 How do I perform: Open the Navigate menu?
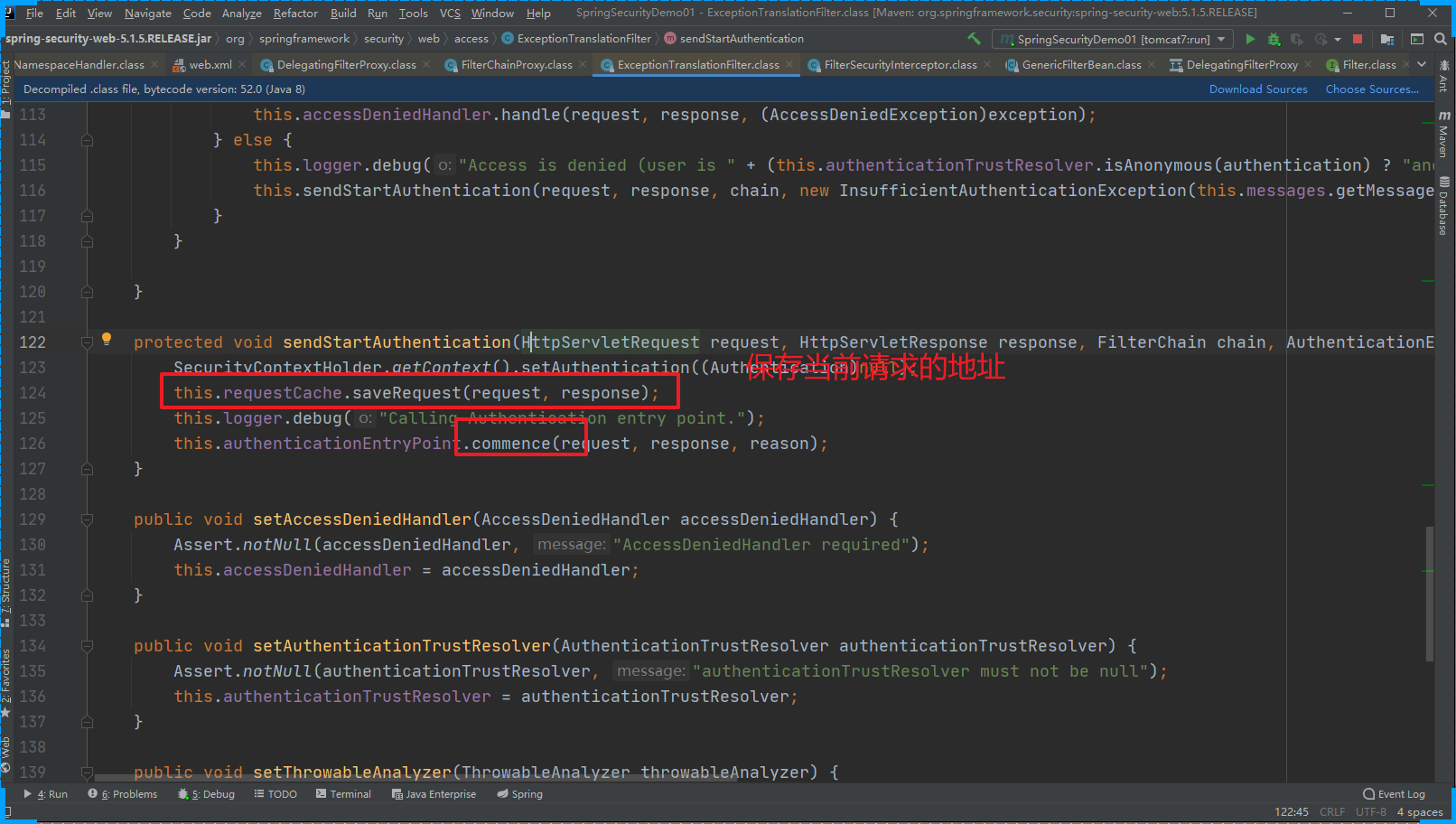point(147,13)
